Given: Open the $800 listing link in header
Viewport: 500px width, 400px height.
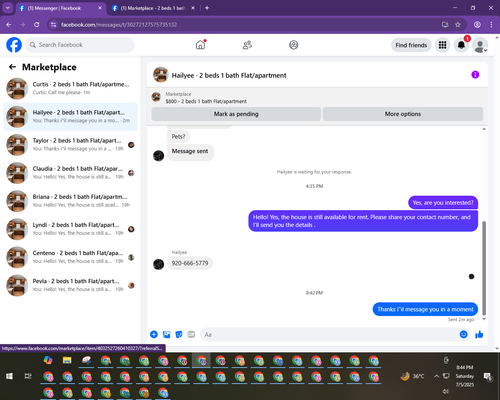Looking at the screenshot, I should tap(206, 101).
